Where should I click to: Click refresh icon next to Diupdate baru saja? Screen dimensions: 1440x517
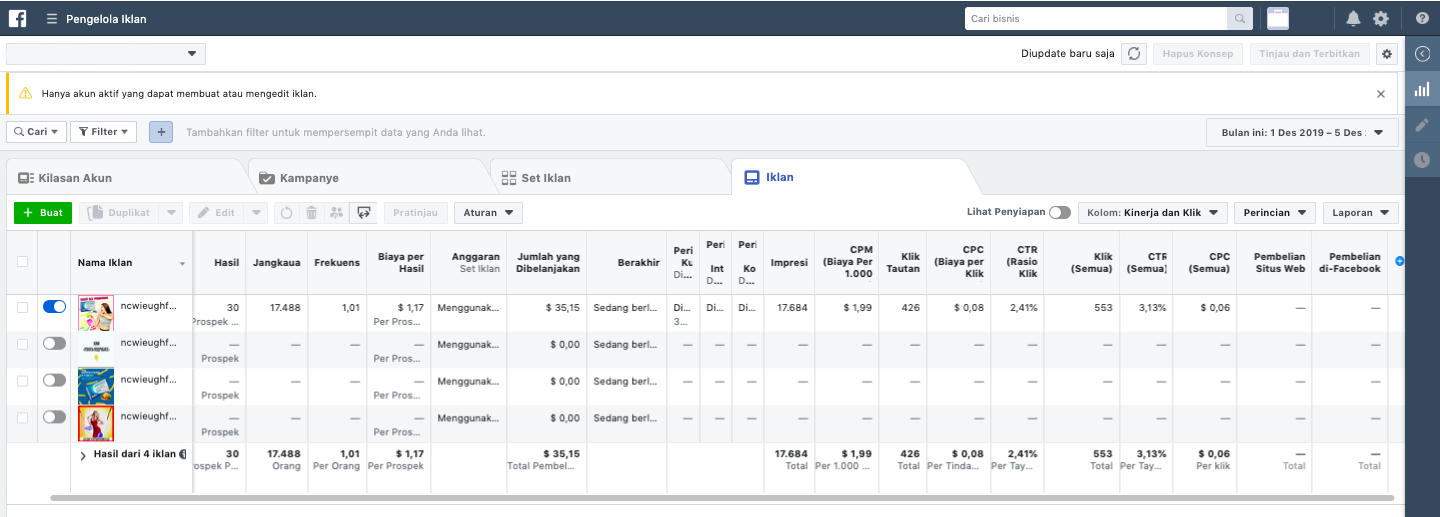(x=1134, y=54)
